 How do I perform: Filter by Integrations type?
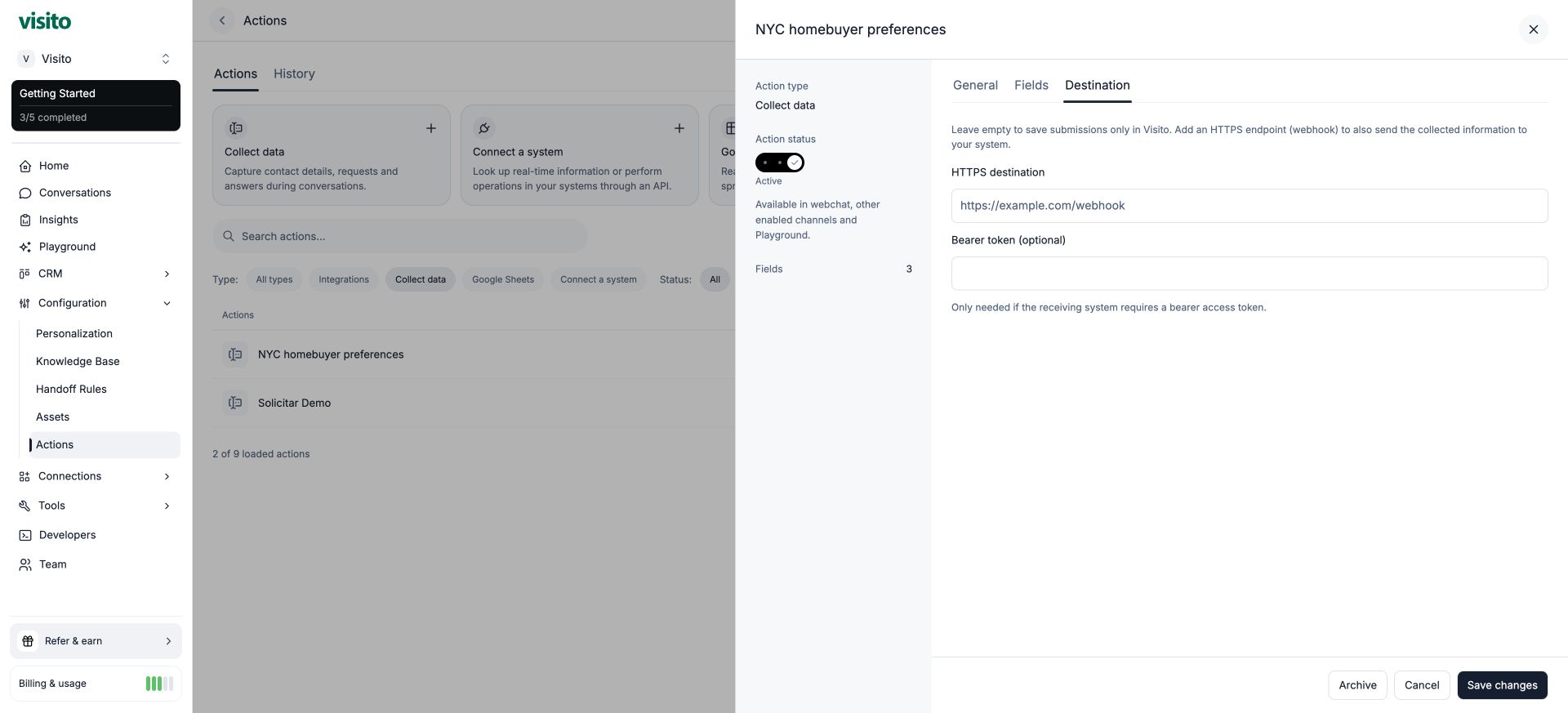pos(344,279)
